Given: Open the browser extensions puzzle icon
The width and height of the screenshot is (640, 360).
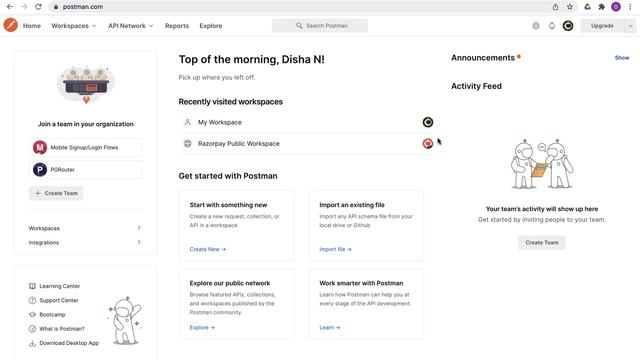Looking at the screenshot, I should (602, 7).
